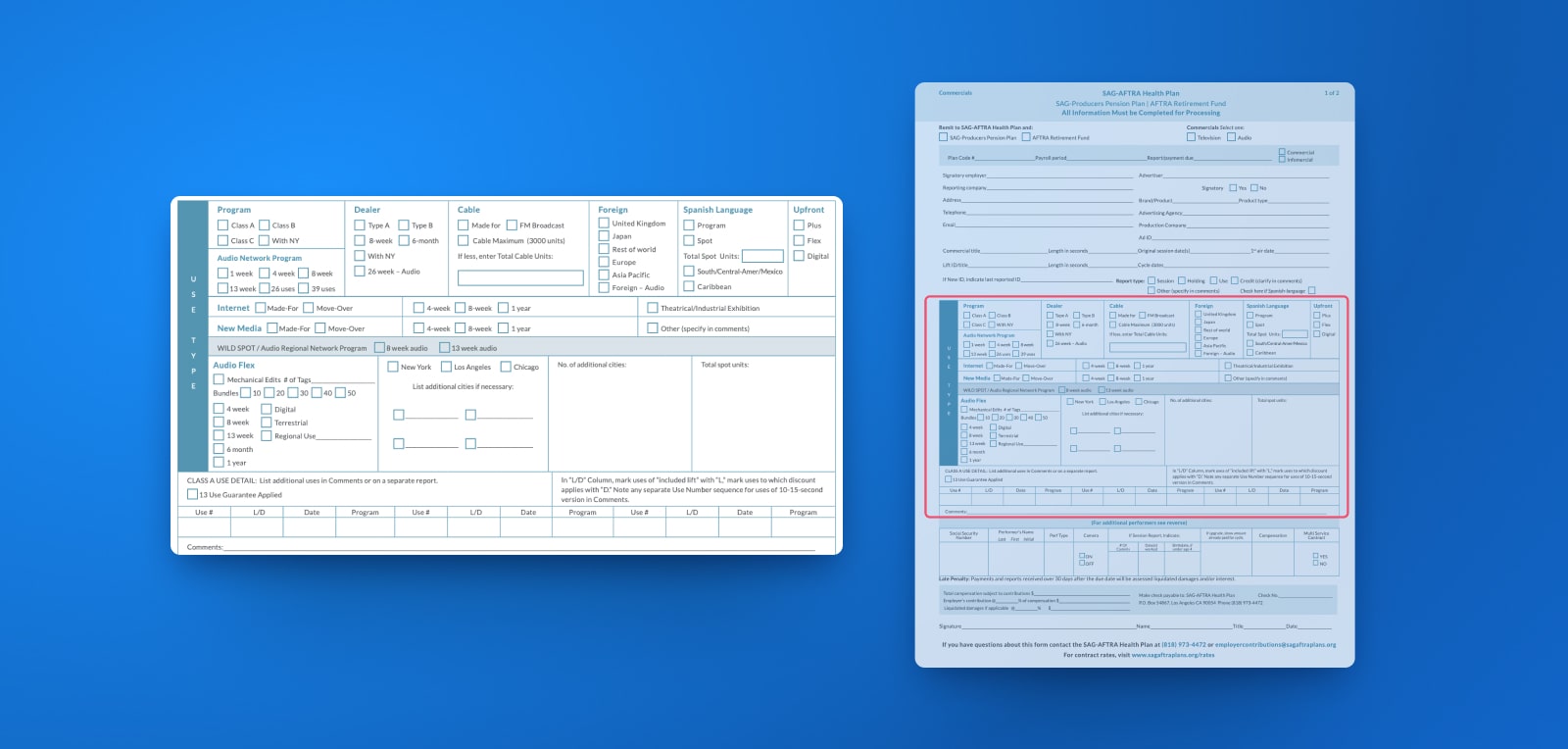Check 6 month in enlarged Audio Flex
The height and width of the screenshot is (749, 1568).
click(219, 449)
